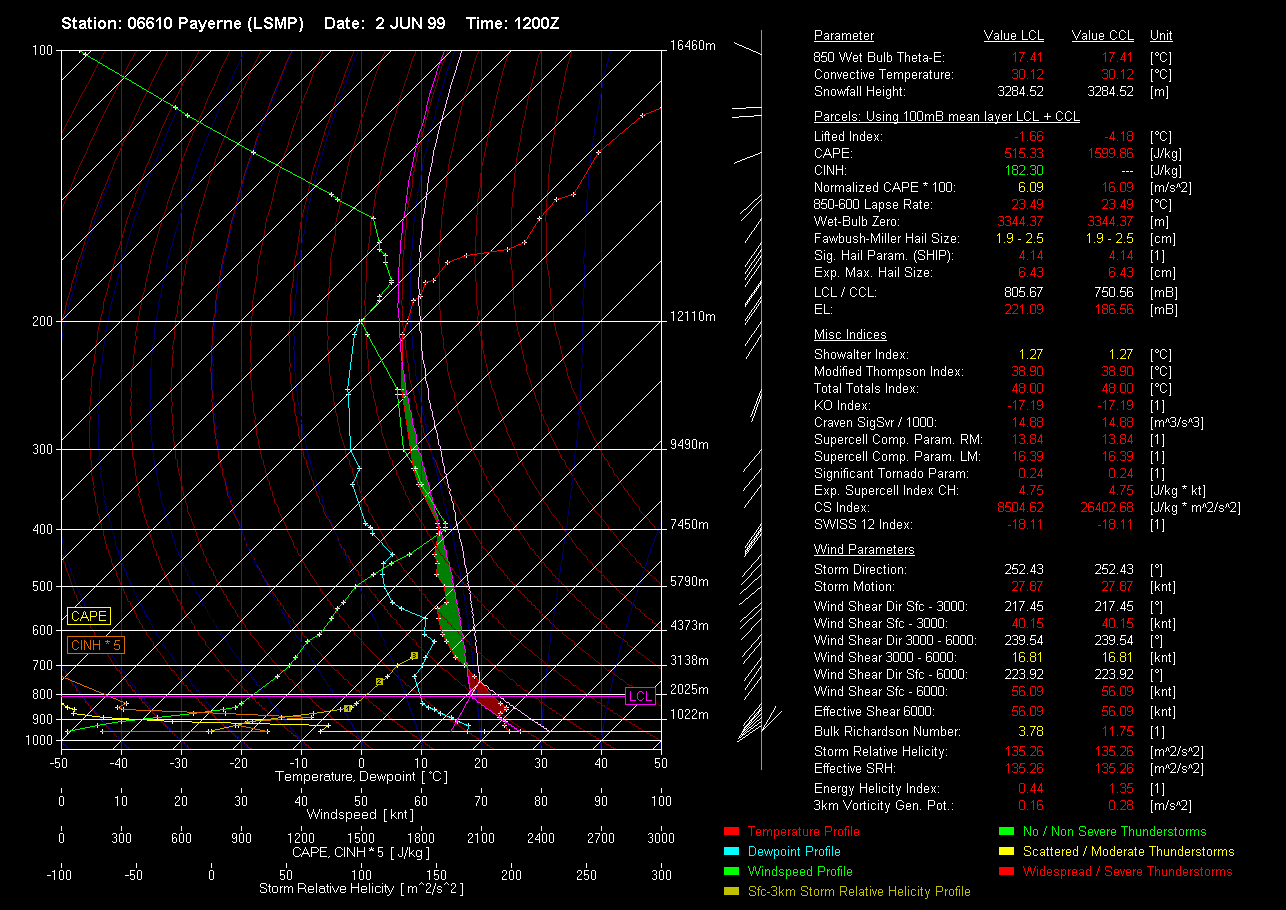Click the orange CINH * 5 label box
1286x910 pixels.
click(96, 645)
